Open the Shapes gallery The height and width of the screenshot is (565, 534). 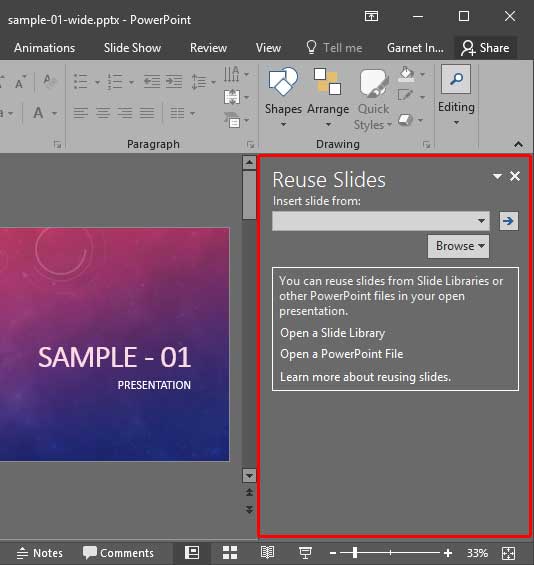(x=283, y=98)
